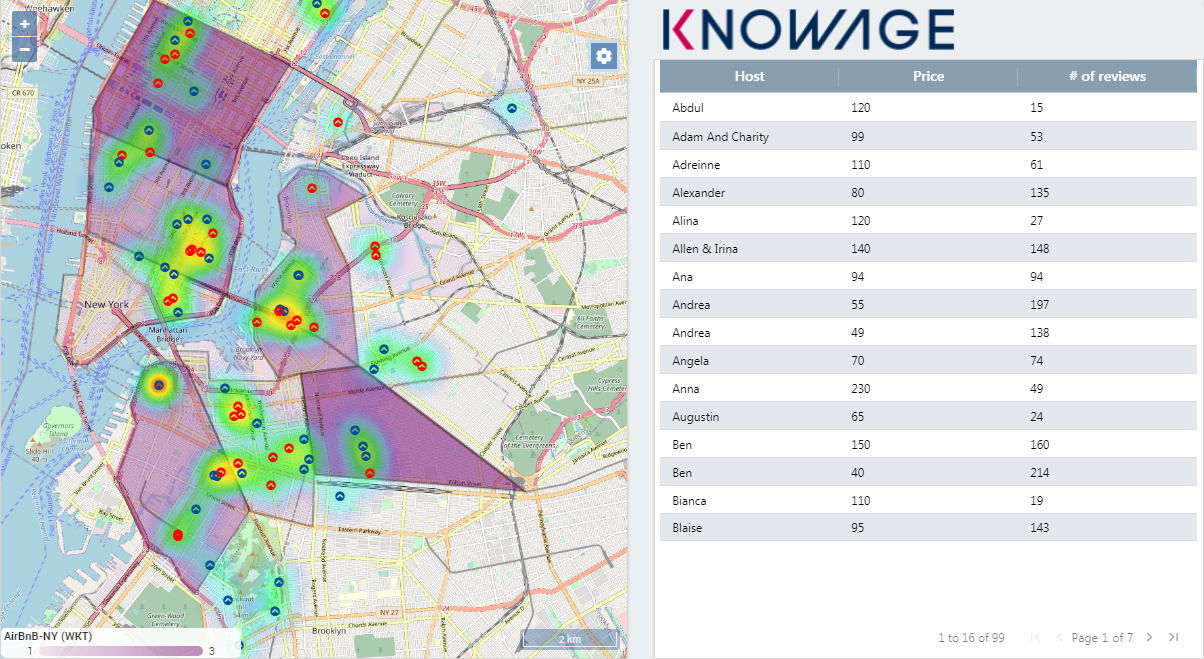The image size is (1204, 659).
Task: Click Alexander's review count 135
Action: pos(1041,192)
